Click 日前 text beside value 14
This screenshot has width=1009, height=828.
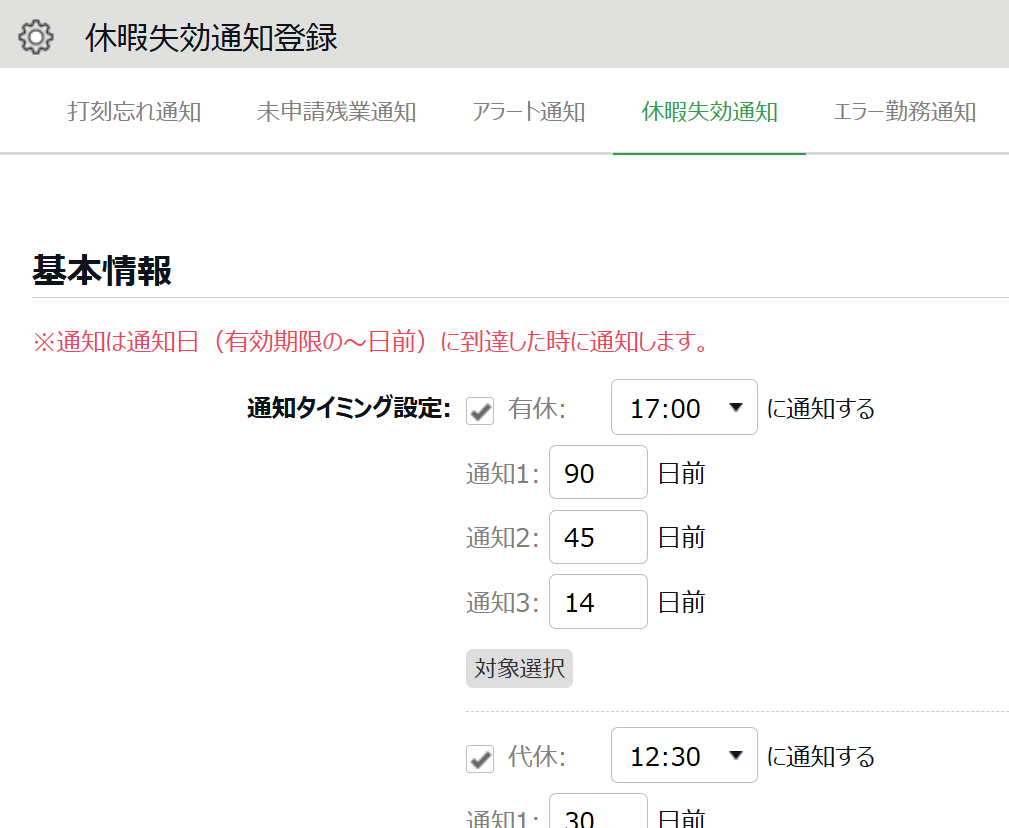[x=681, y=603]
